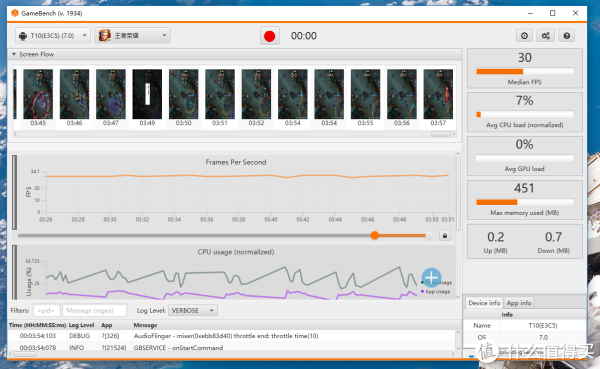Viewport: 600px width, 369px height.
Task: Toggle the chart timeline lock icon
Action: pyautogui.click(x=445, y=235)
